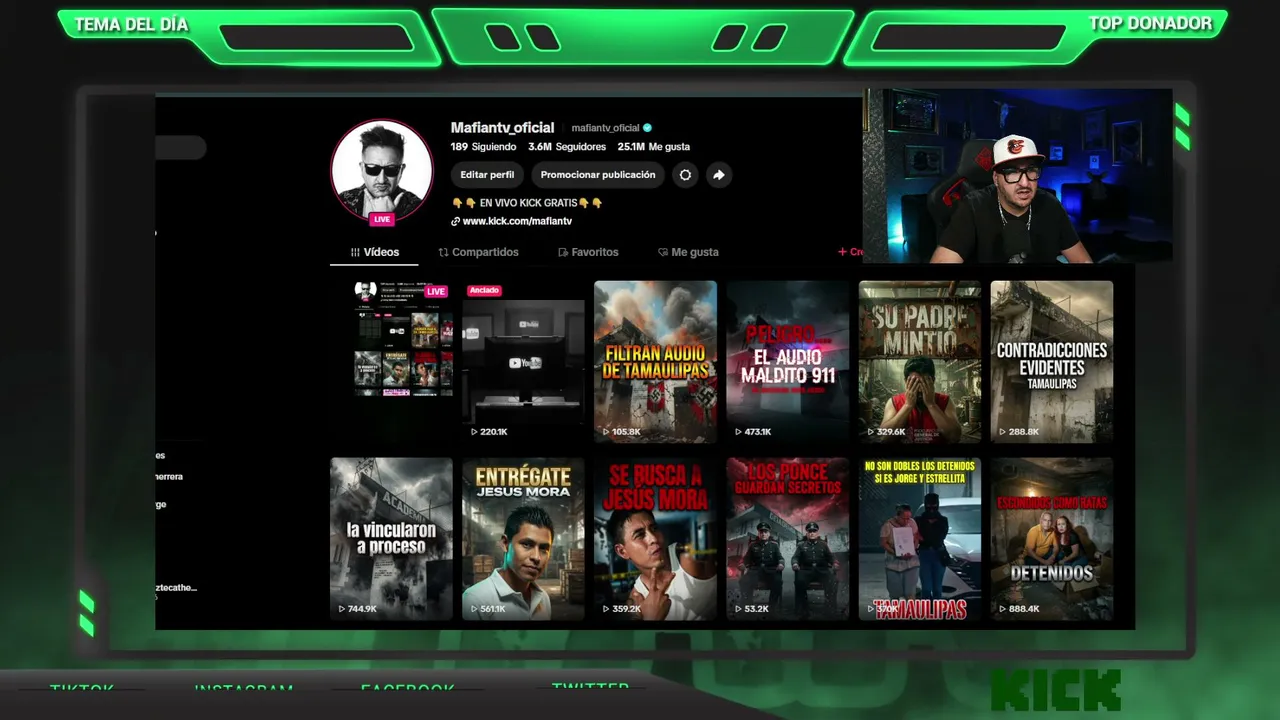The image size is (1280, 720).
Task: Click the 'TEMA DEL DÍA' overlay label
Action: click(x=131, y=25)
